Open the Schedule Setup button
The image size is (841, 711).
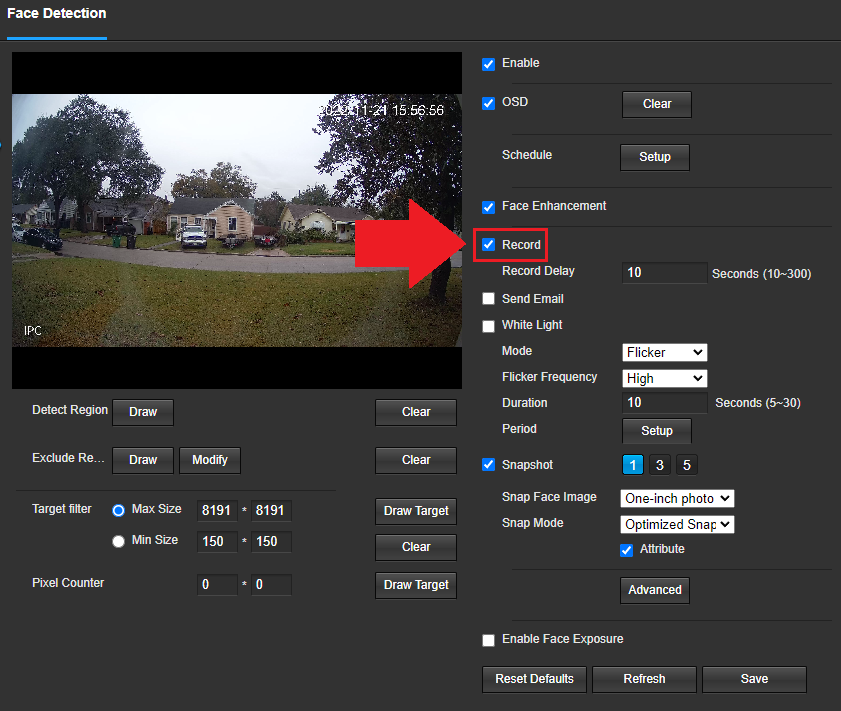[654, 157]
